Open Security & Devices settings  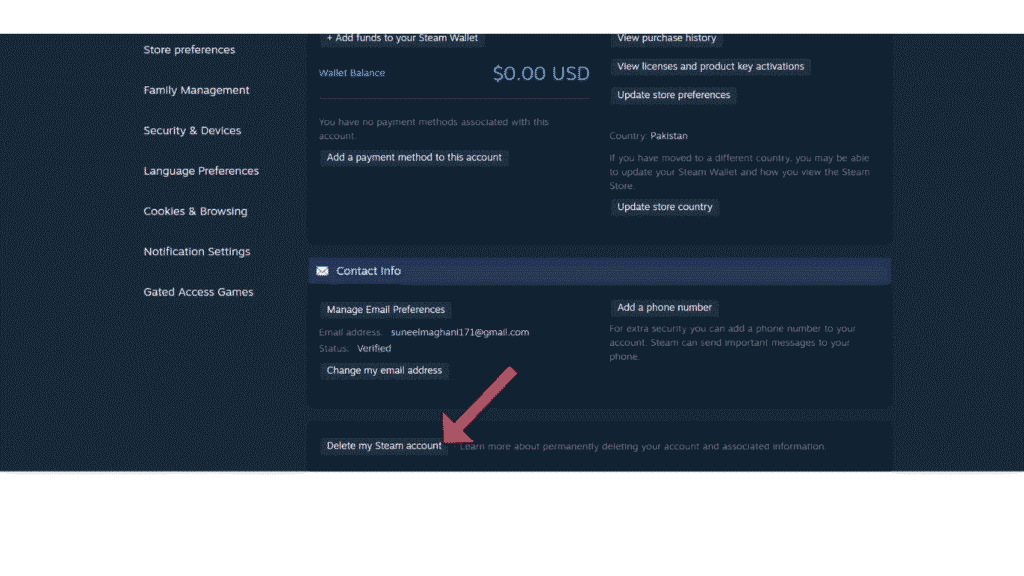point(192,131)
